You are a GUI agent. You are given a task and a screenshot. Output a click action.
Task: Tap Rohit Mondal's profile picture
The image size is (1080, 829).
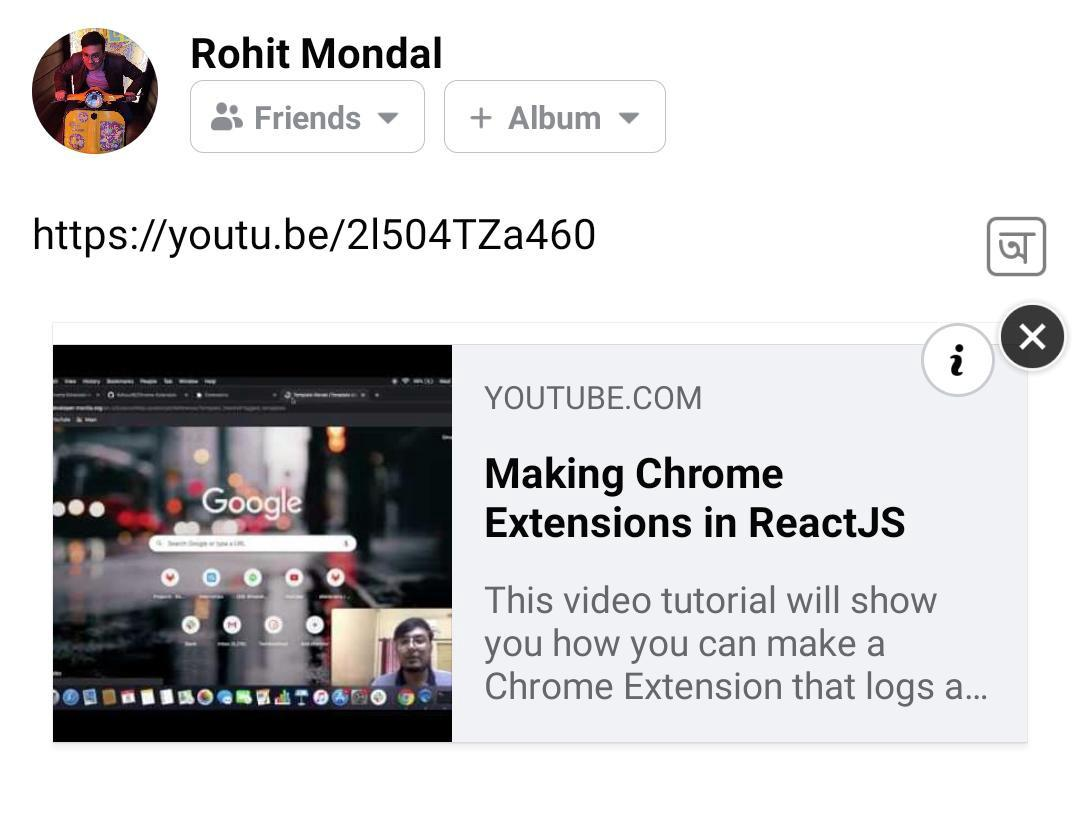(x=95, y=91)
